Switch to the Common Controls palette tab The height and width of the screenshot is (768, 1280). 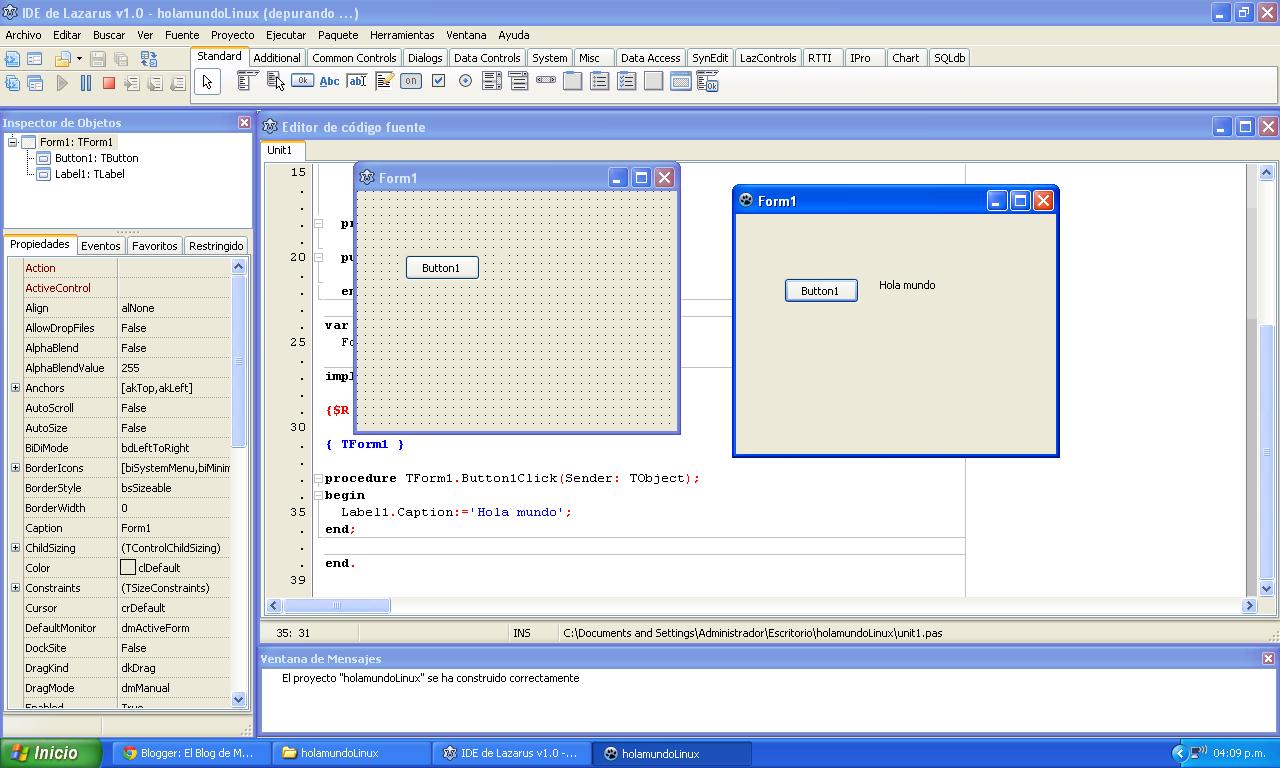tap(354, 58)
